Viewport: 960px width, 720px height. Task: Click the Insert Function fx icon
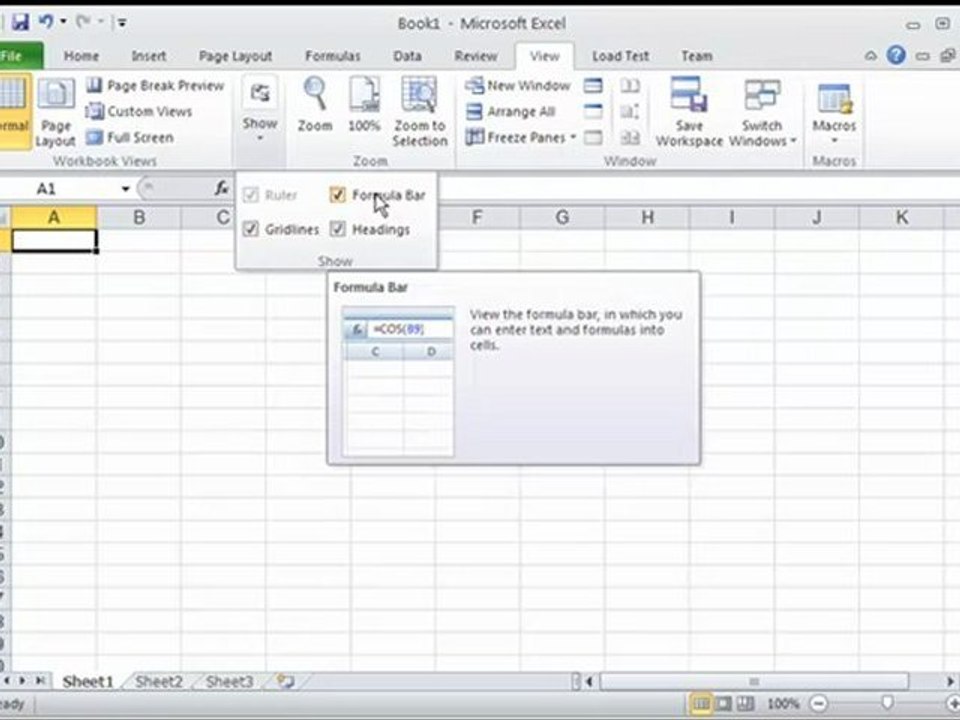pyautogui.click(x=221, y=189)
